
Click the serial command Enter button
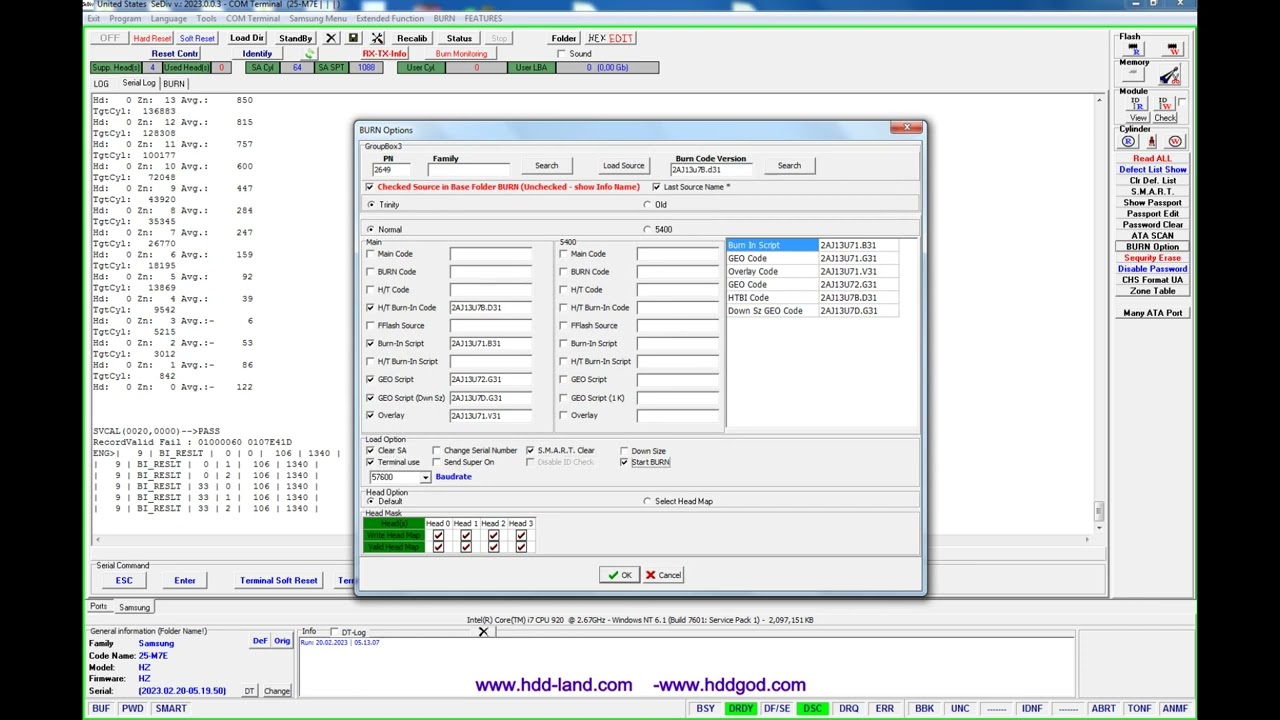pyautogui.click(x=185, y=581)
